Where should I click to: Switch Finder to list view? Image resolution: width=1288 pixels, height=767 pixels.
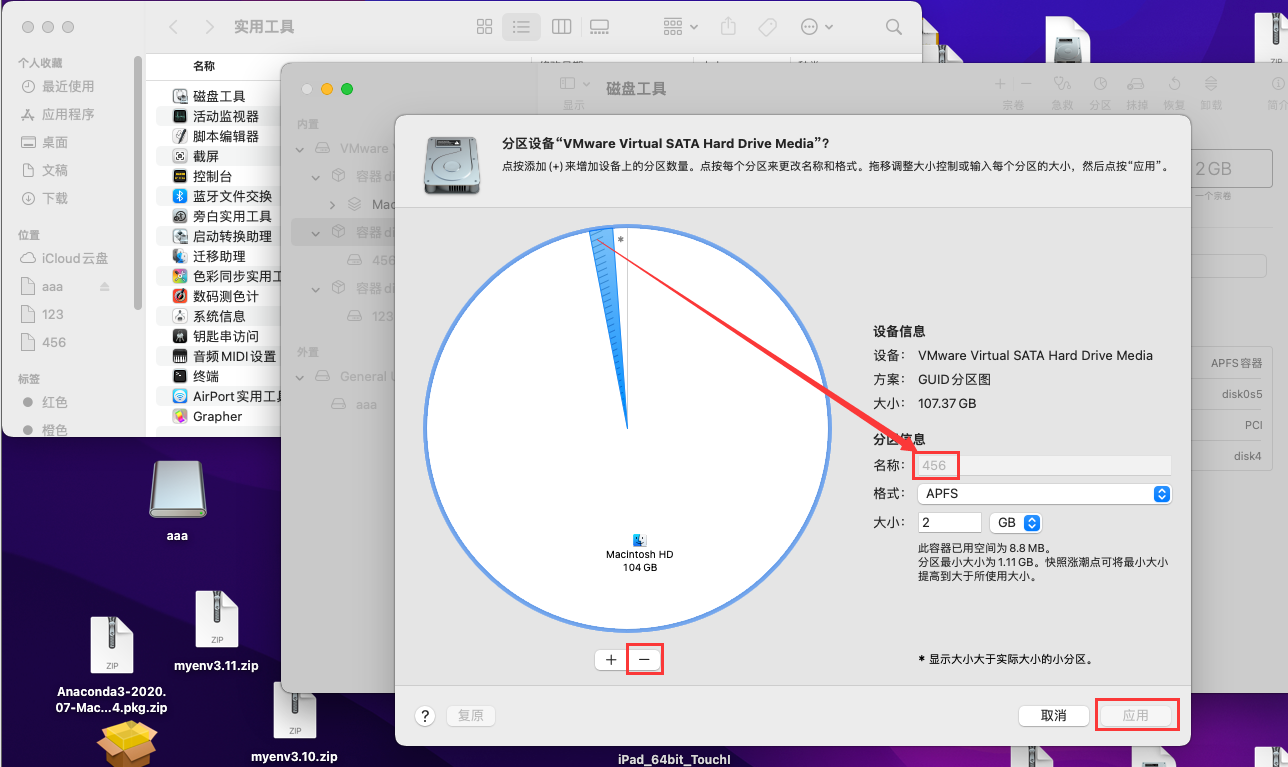(521, 27)
